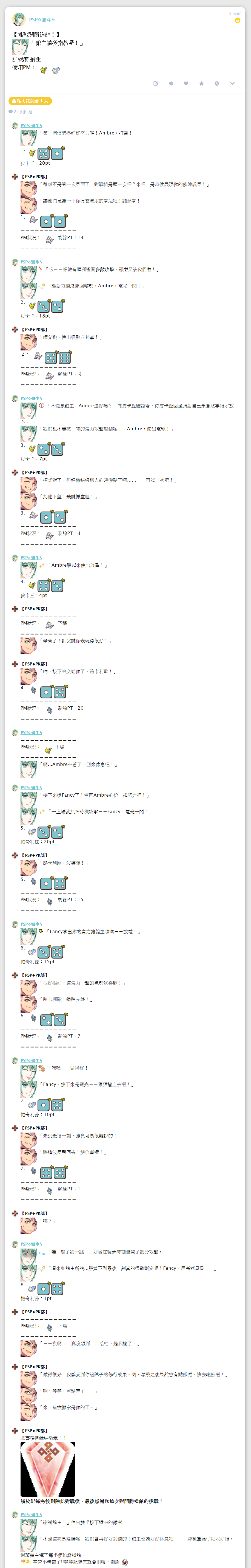Viewport: 251px width, 1568px height.
Task: Click the Pachirisu icon beside 使用PM
Action: 56,70
